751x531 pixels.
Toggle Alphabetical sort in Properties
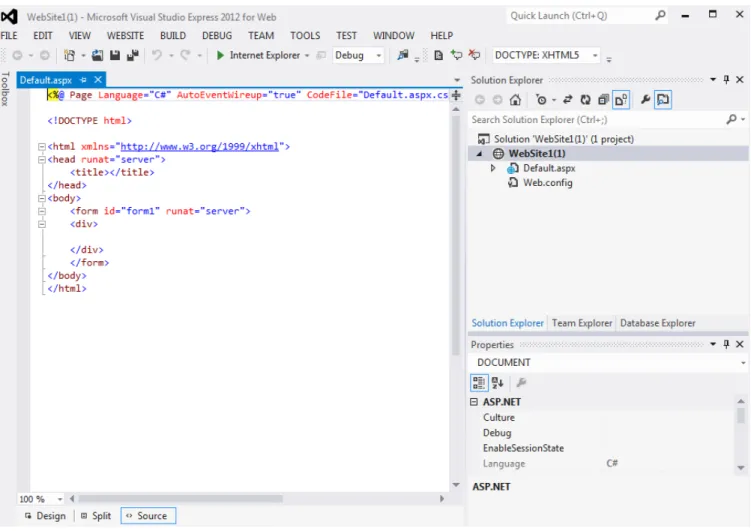[x=498, y=383]
